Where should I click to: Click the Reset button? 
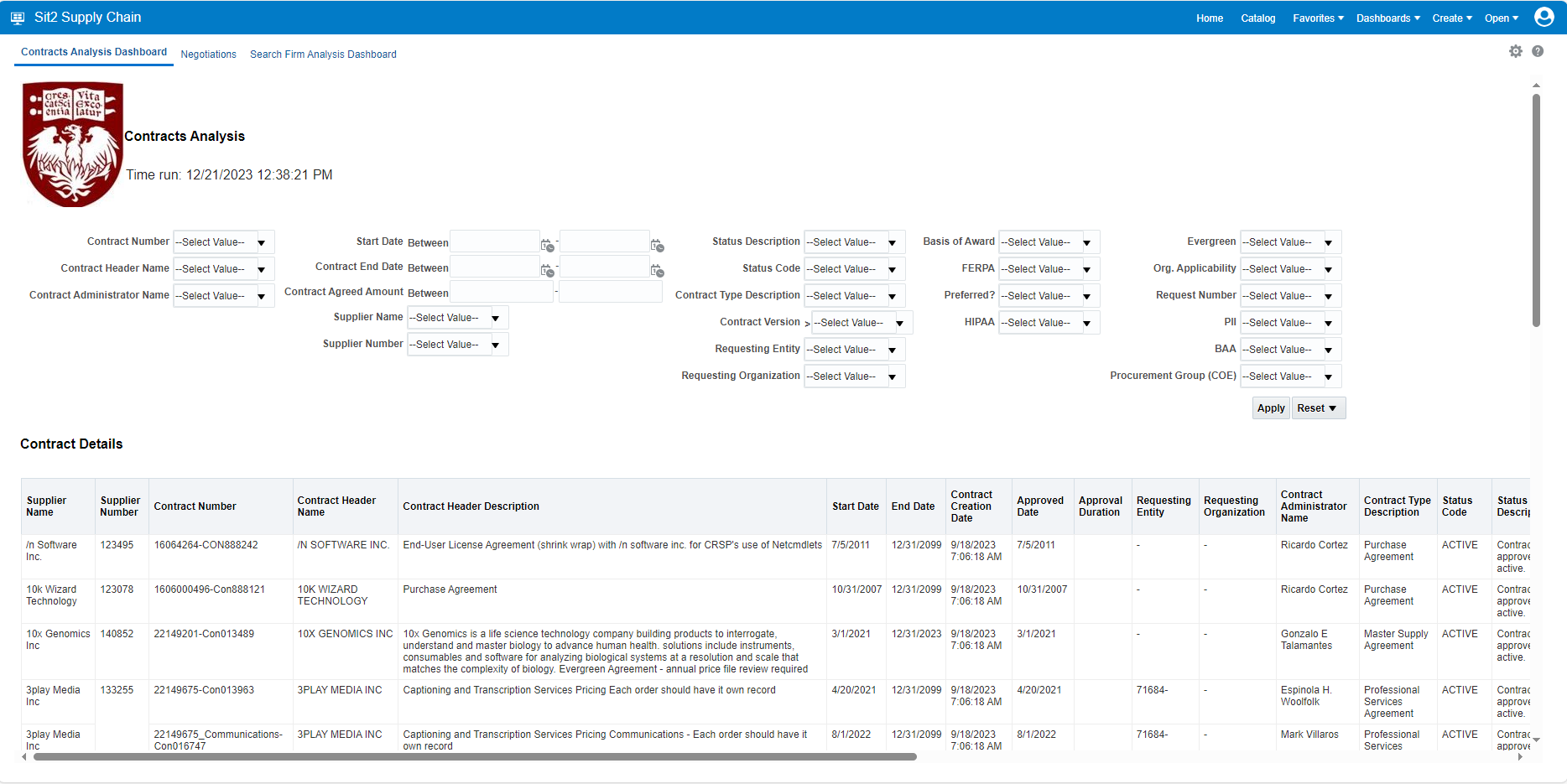tap(1319, 408)
